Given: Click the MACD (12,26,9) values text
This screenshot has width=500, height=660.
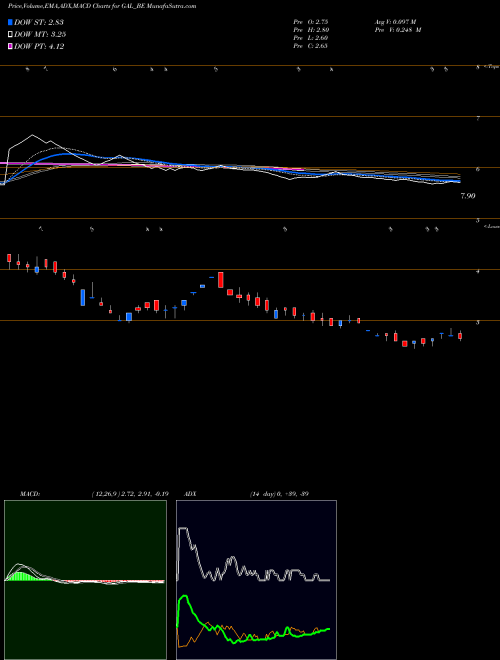Looking at the screenshot, I should pyautogui.click(x=130, y=494).
